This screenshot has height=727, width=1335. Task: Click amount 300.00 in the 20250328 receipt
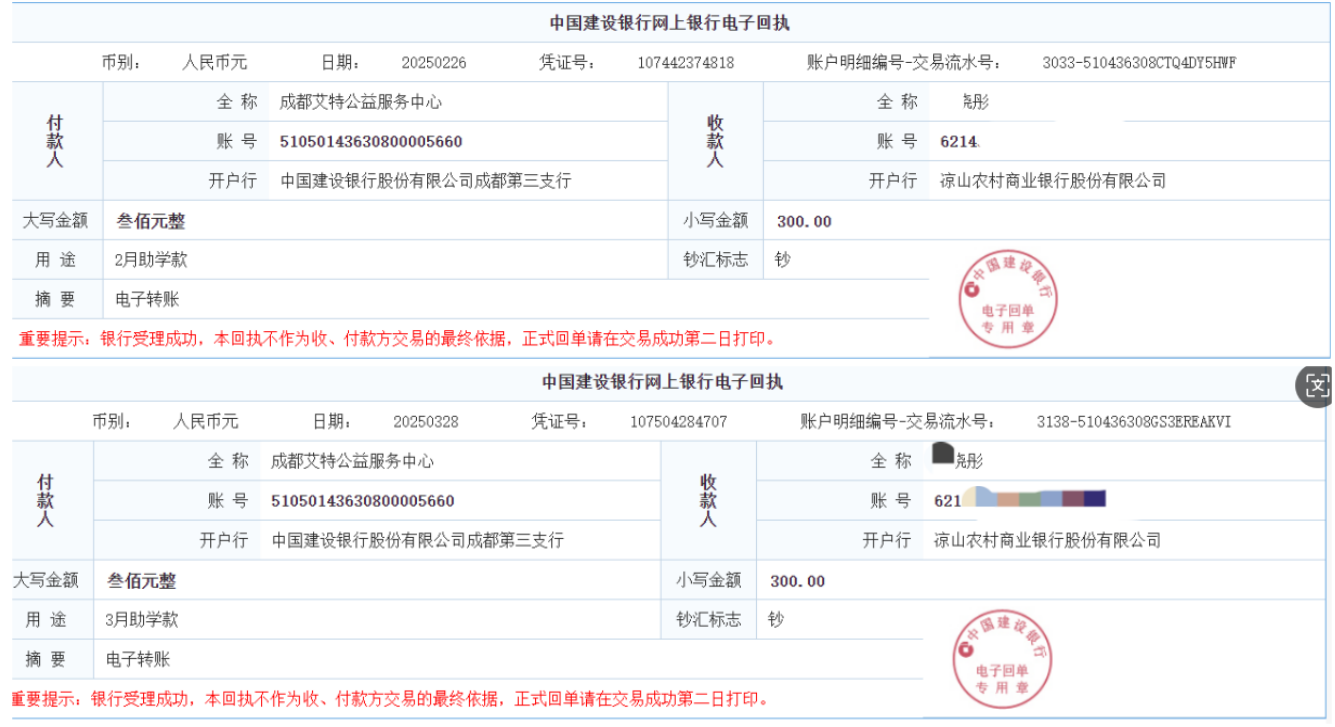tap(798, 581)
